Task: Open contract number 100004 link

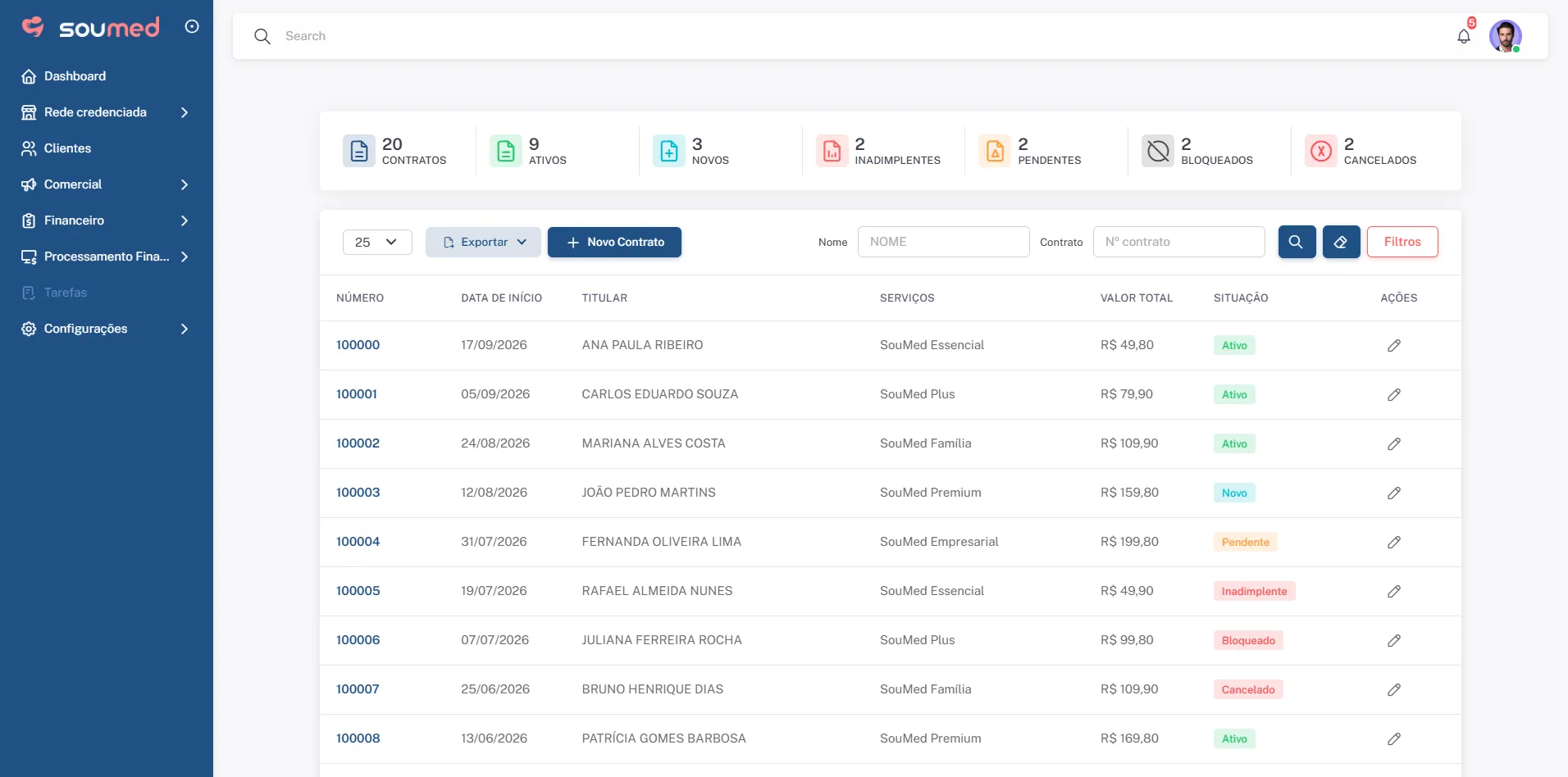Action: [x=358, y=542]
